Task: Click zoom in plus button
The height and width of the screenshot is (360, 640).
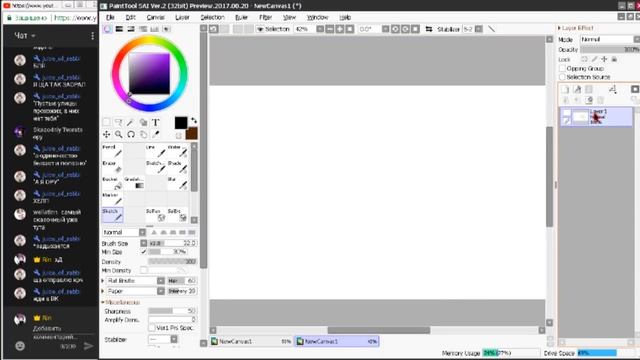Action: 340,29
